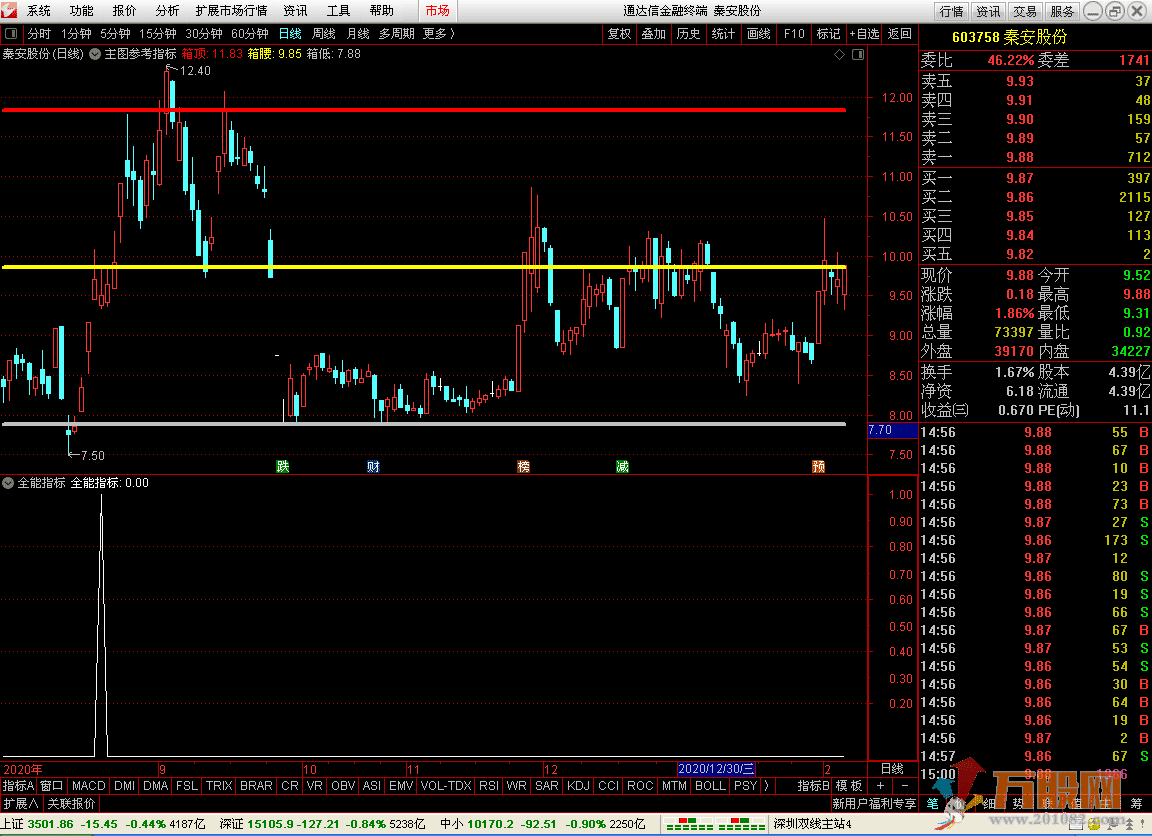Open the 工具 menu
This screenshot has height=836, width=1152.
(339, 11)
